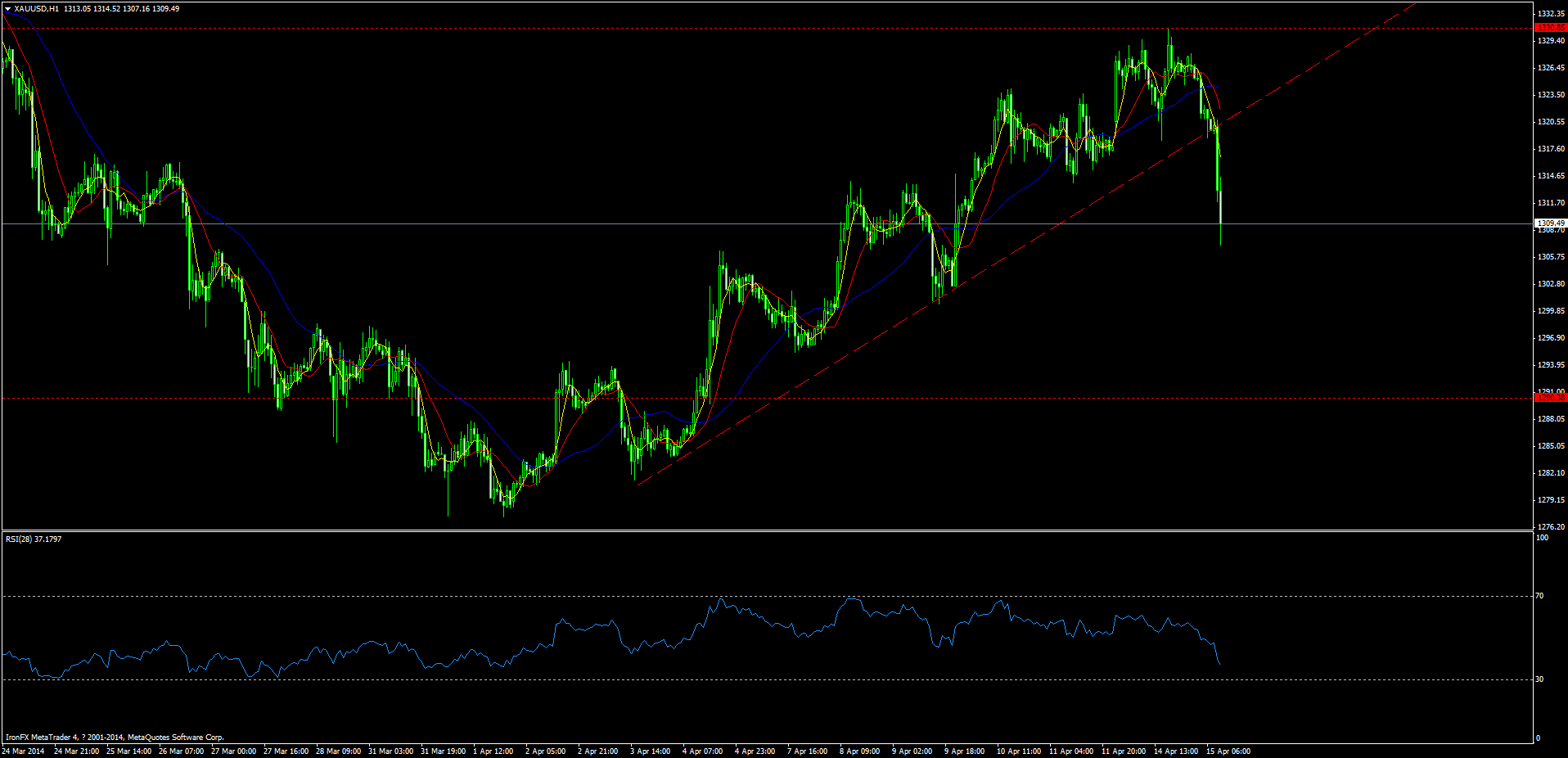Image resolution: width=1568 pixels, height=758 pixels.
Task: Click price scale value 1311.70
Action: pyautogui.click(x=1551, y=203)
